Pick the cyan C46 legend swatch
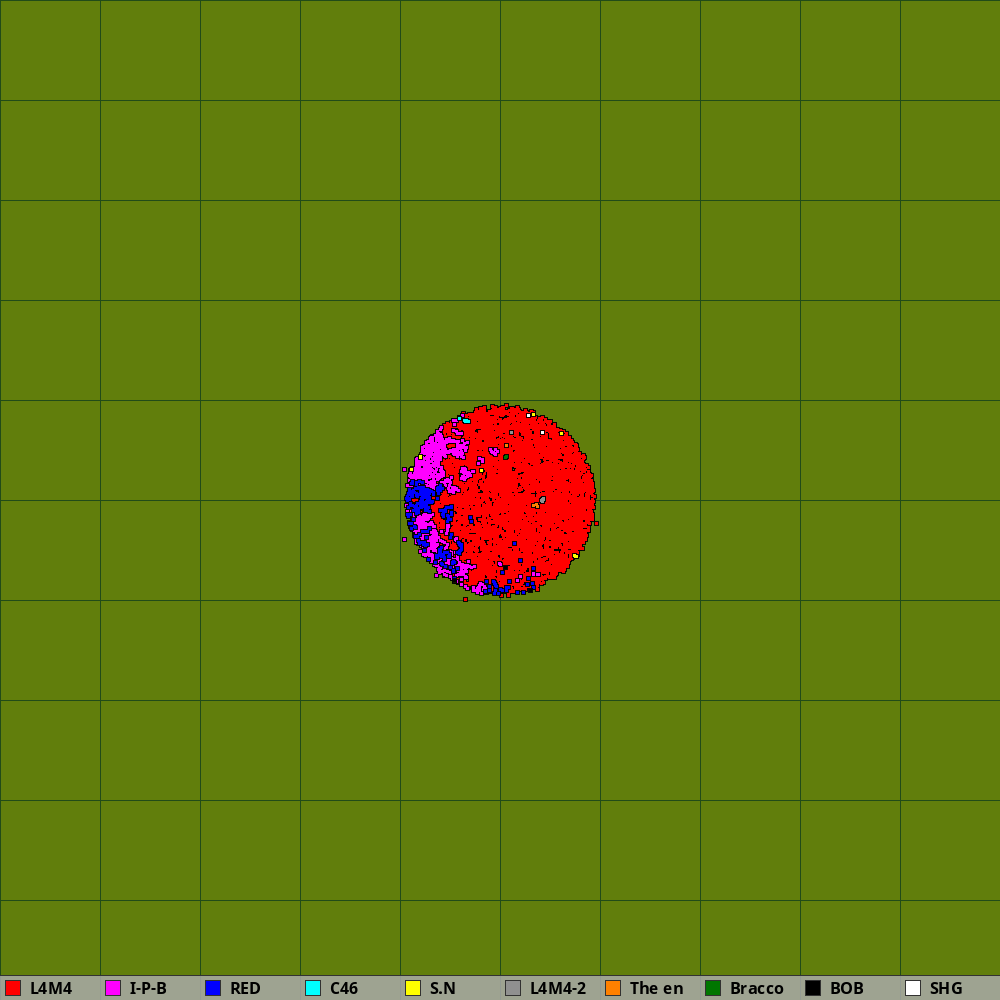This screenshot has width=1000, height=1000. point(313,988)
